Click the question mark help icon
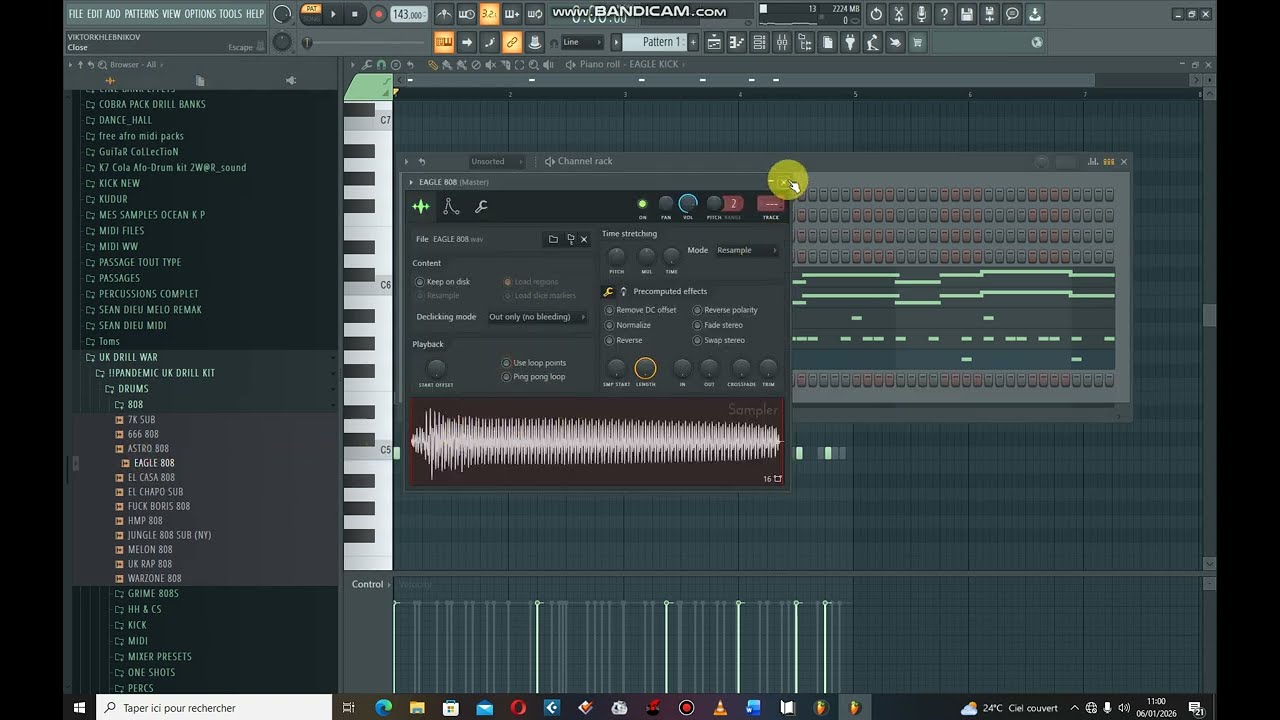The height and width of the screenshot is (720, 1280). coord(944,14)
